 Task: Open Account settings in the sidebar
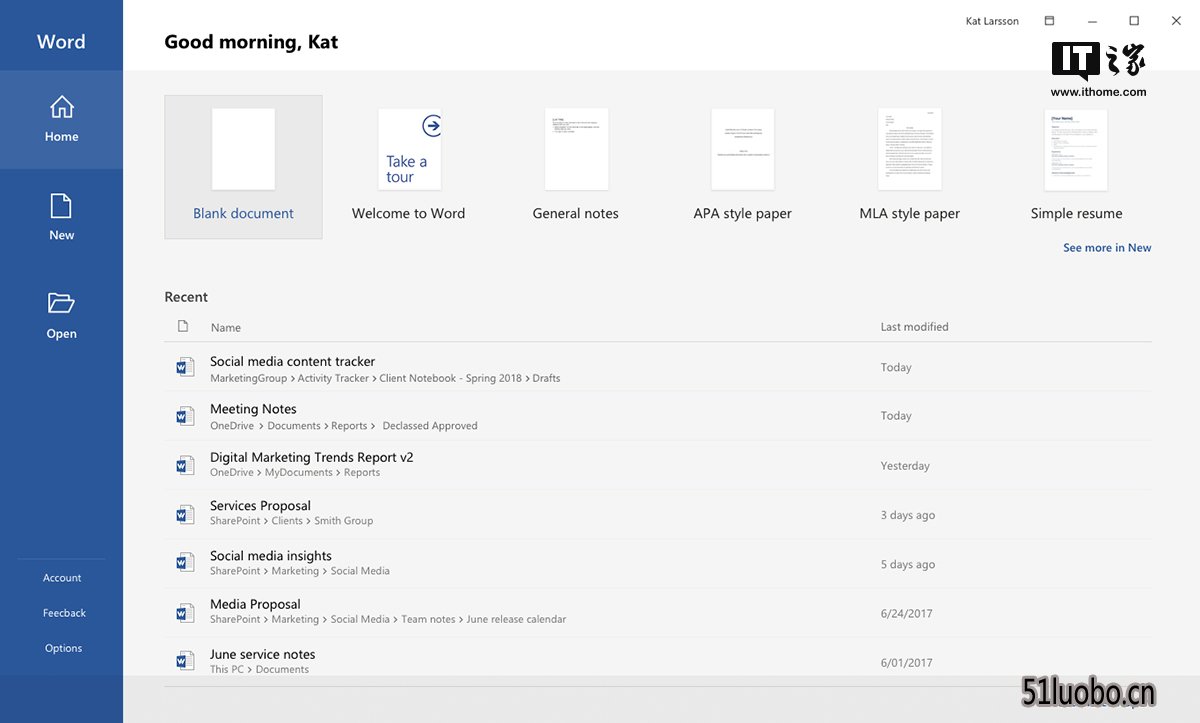[62, 578]
